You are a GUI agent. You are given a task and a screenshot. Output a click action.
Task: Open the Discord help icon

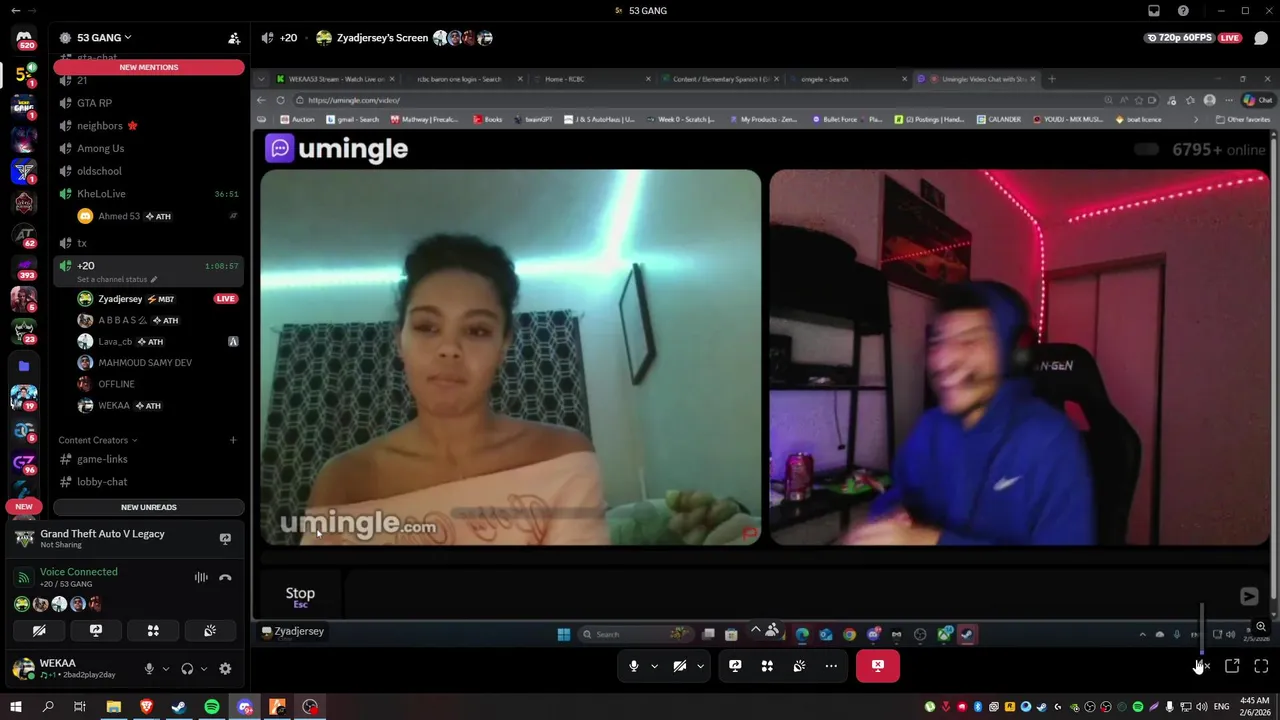tap(1183, 11)
